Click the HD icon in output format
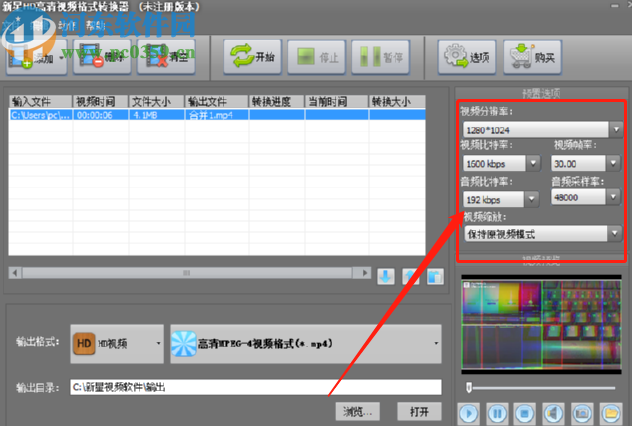The height and width of the screenshot is (426, 632). (x=84, y=343)
